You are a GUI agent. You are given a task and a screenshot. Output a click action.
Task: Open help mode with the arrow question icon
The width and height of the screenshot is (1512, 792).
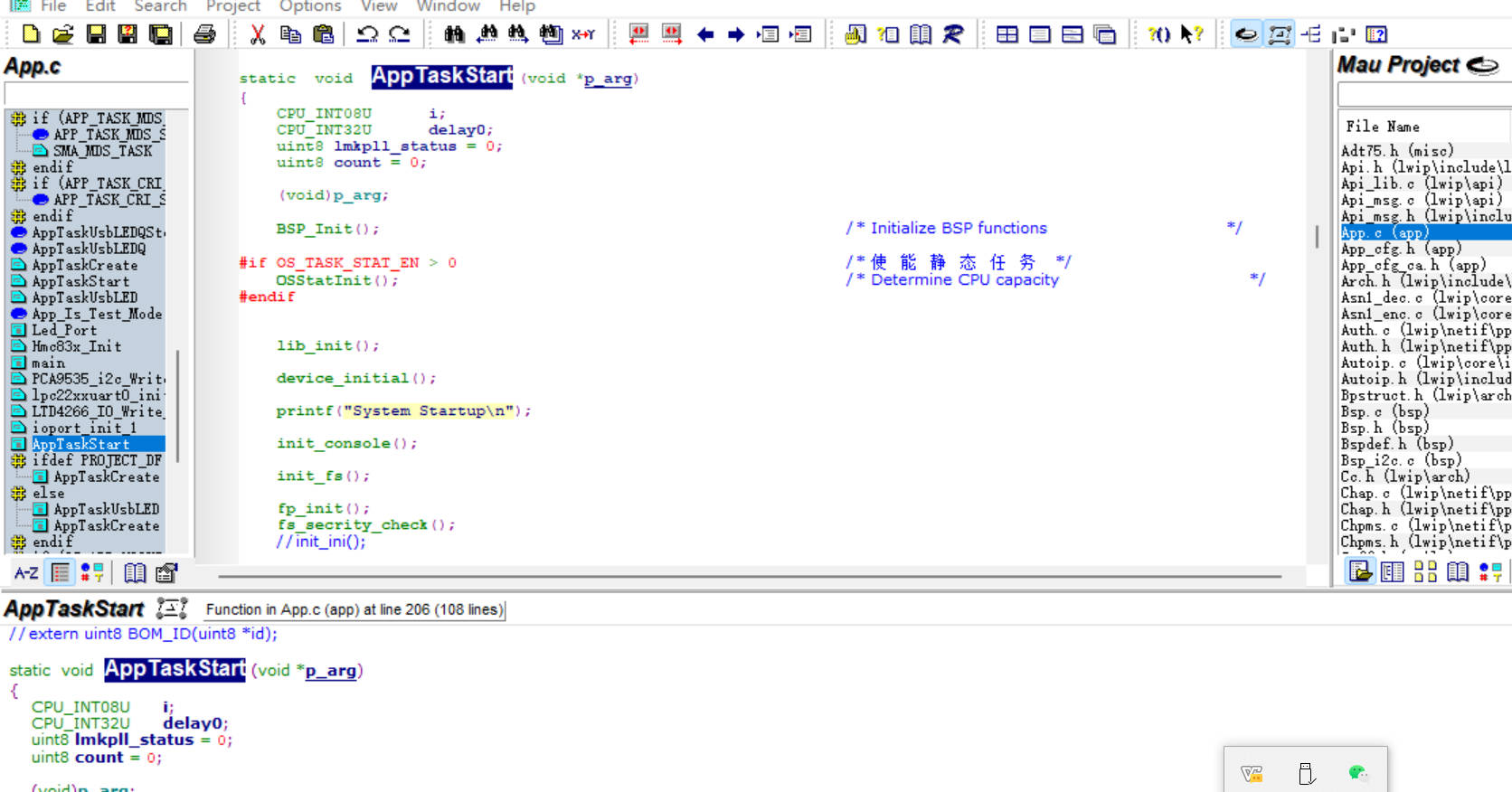coord(1192,34)
